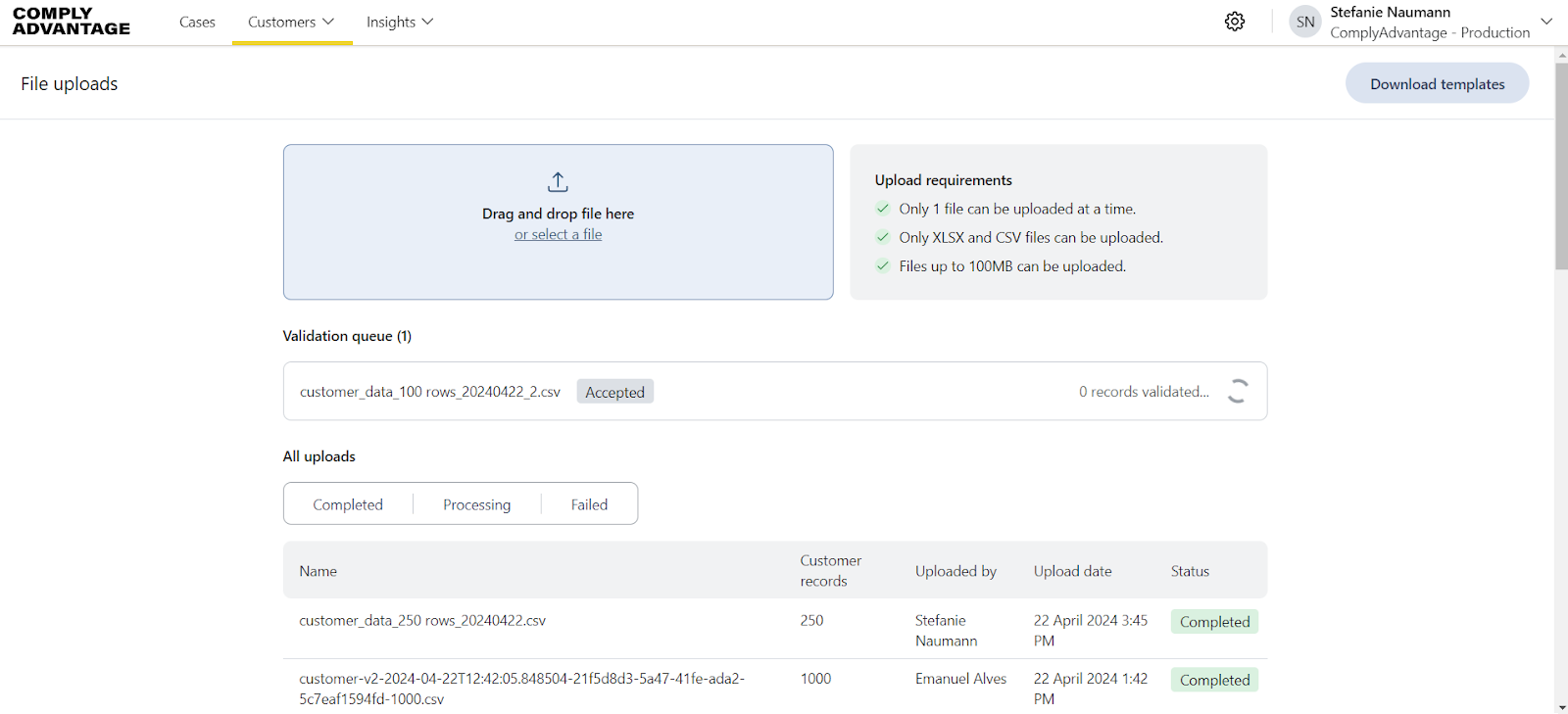Click the customer_data_250 rows_20240422.csv file name
The width and height of the screenshot is (1568, 714).
422,621
